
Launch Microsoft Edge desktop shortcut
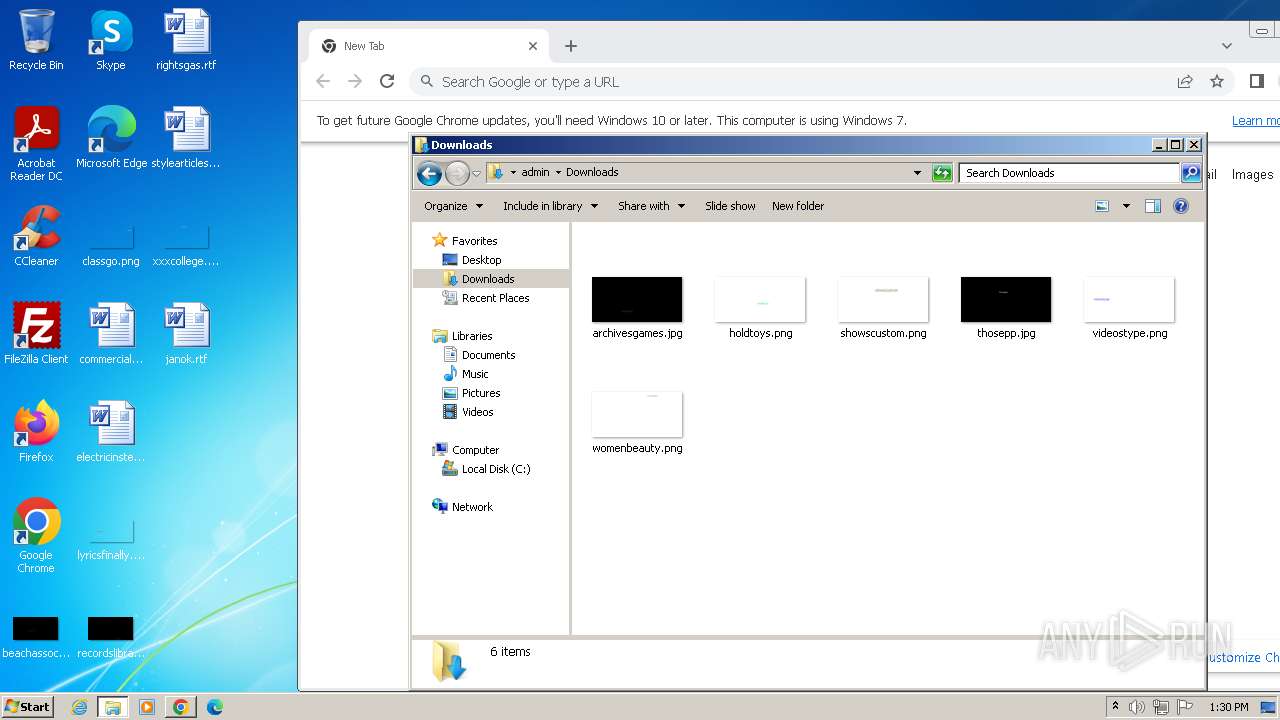(x=111, y=138)
